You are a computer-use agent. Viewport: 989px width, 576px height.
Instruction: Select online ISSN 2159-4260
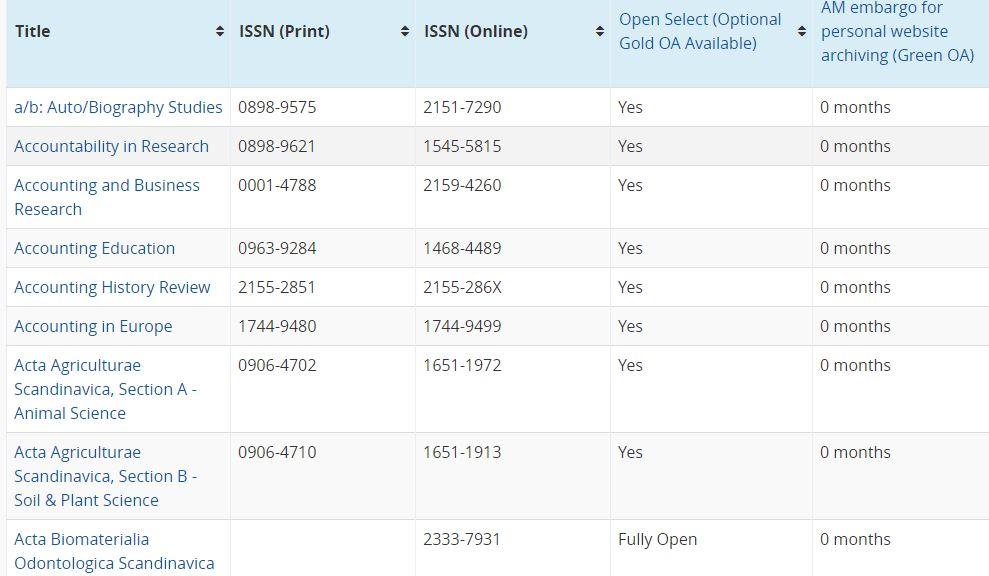click(462, 185)
